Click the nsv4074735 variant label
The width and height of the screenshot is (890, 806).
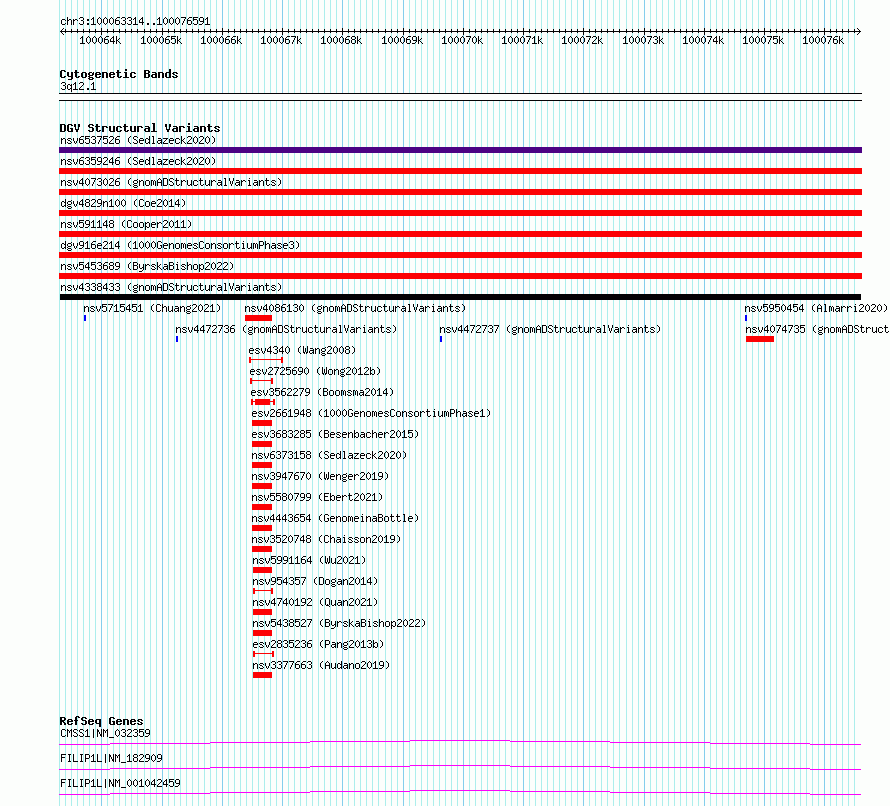click(x=817, y=329)
